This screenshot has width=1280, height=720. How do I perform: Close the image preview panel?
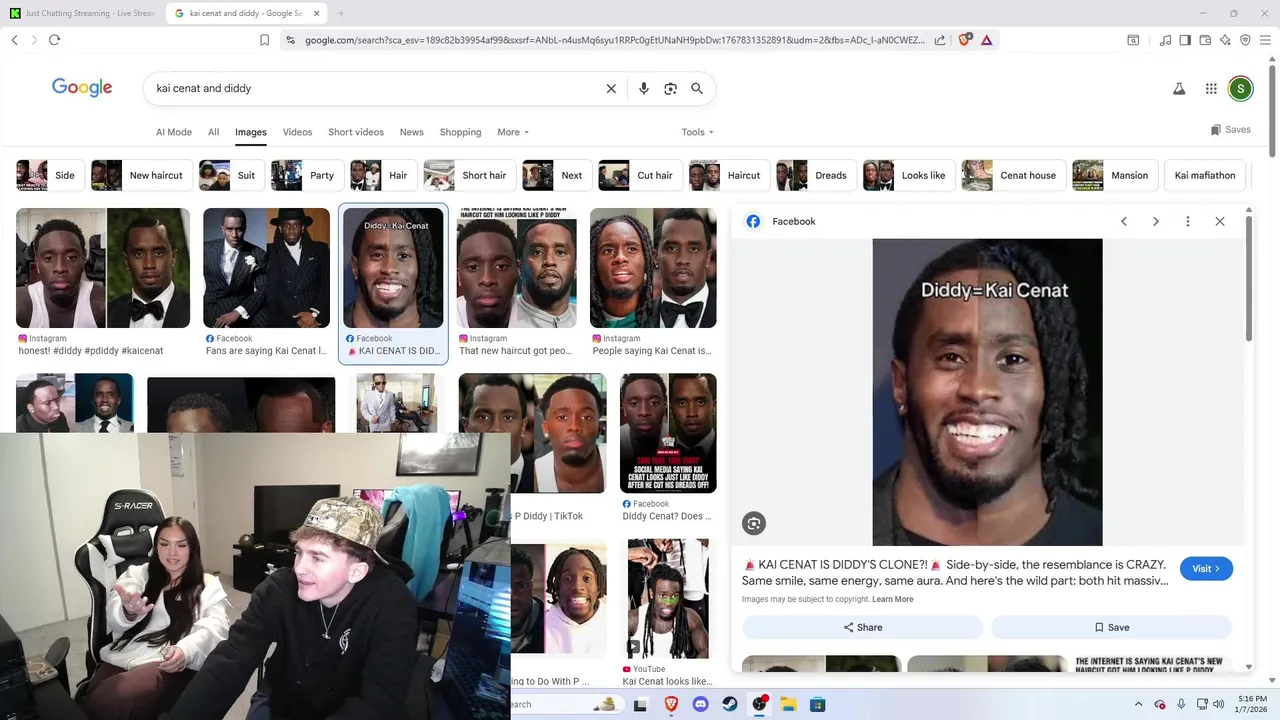click(x=1220, y=221)
